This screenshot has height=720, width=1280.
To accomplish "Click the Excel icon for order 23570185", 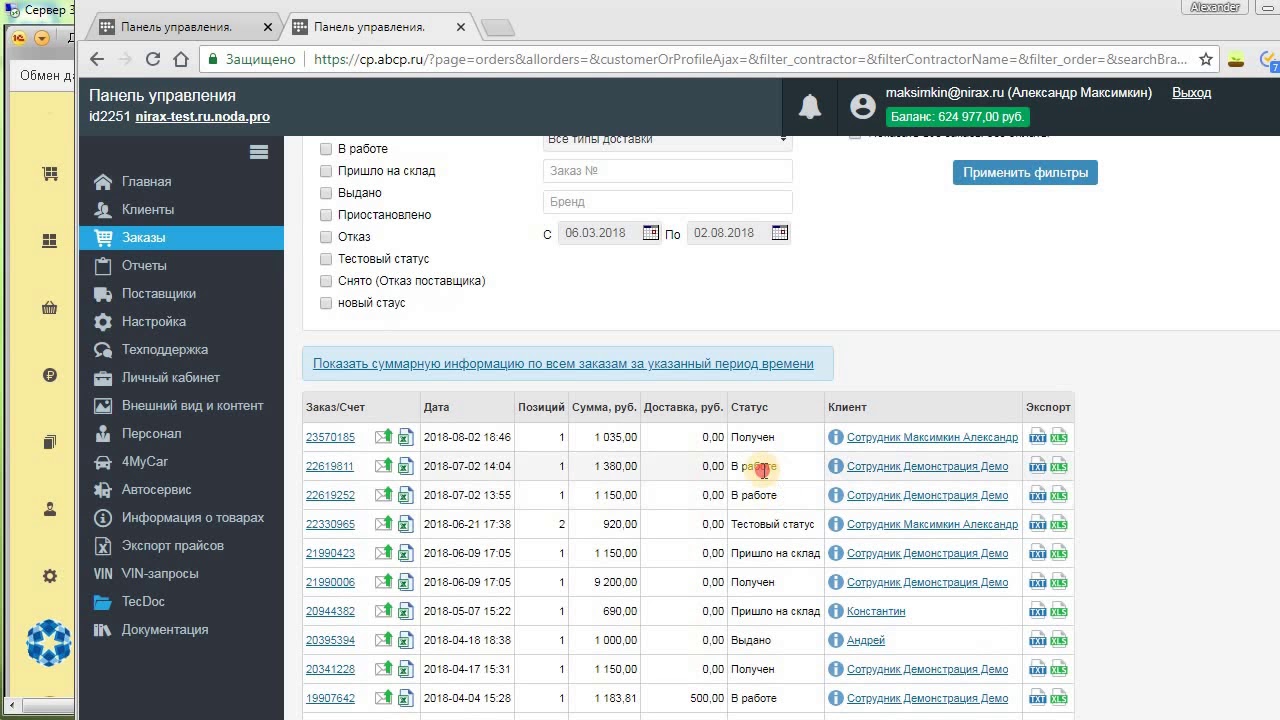I will pyautogui.click(x=405, y=437).
